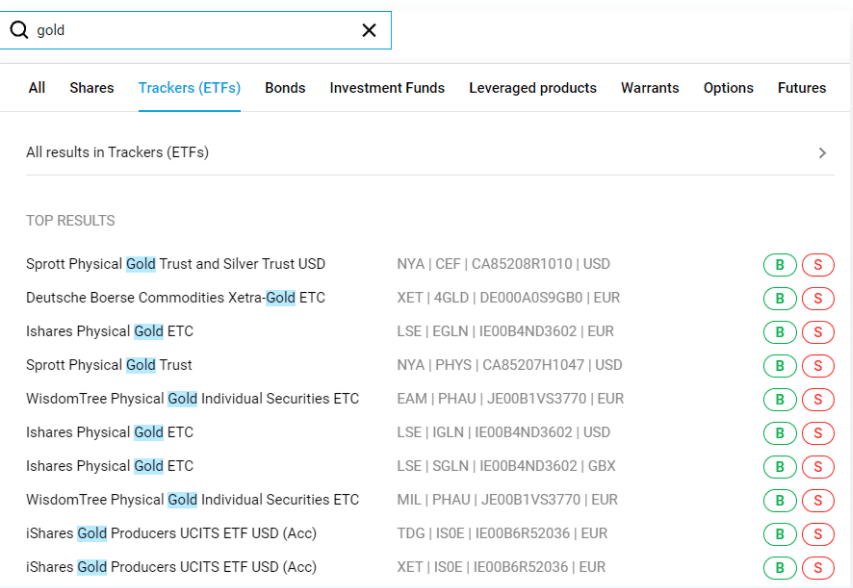Image resolution: width=853 pixels, height=588 pixels.
Task: Open All results in Trackers (ETFs)
Action: point(118,153)
